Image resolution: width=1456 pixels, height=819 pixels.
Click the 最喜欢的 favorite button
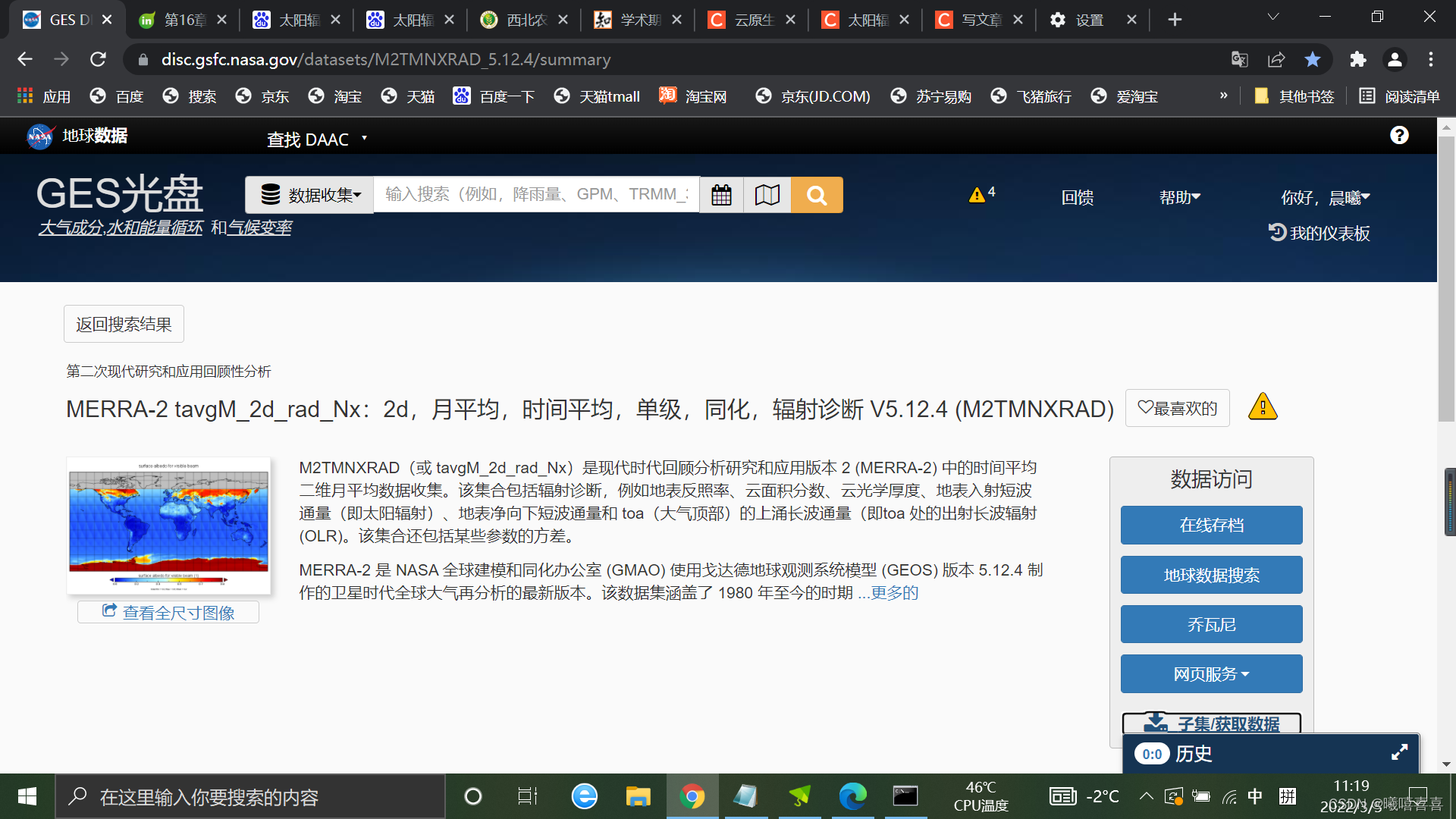tap(1177, 408)
